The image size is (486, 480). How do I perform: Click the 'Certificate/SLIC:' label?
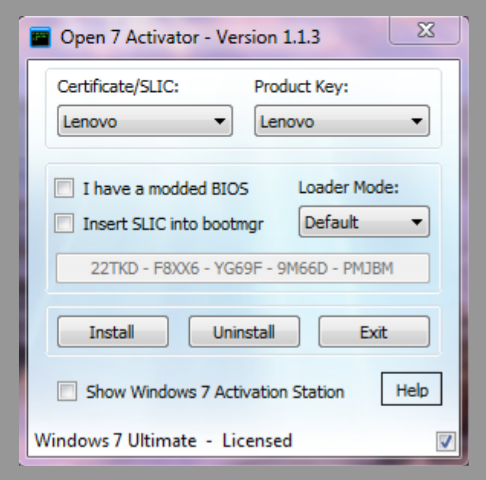coord(118,87)
